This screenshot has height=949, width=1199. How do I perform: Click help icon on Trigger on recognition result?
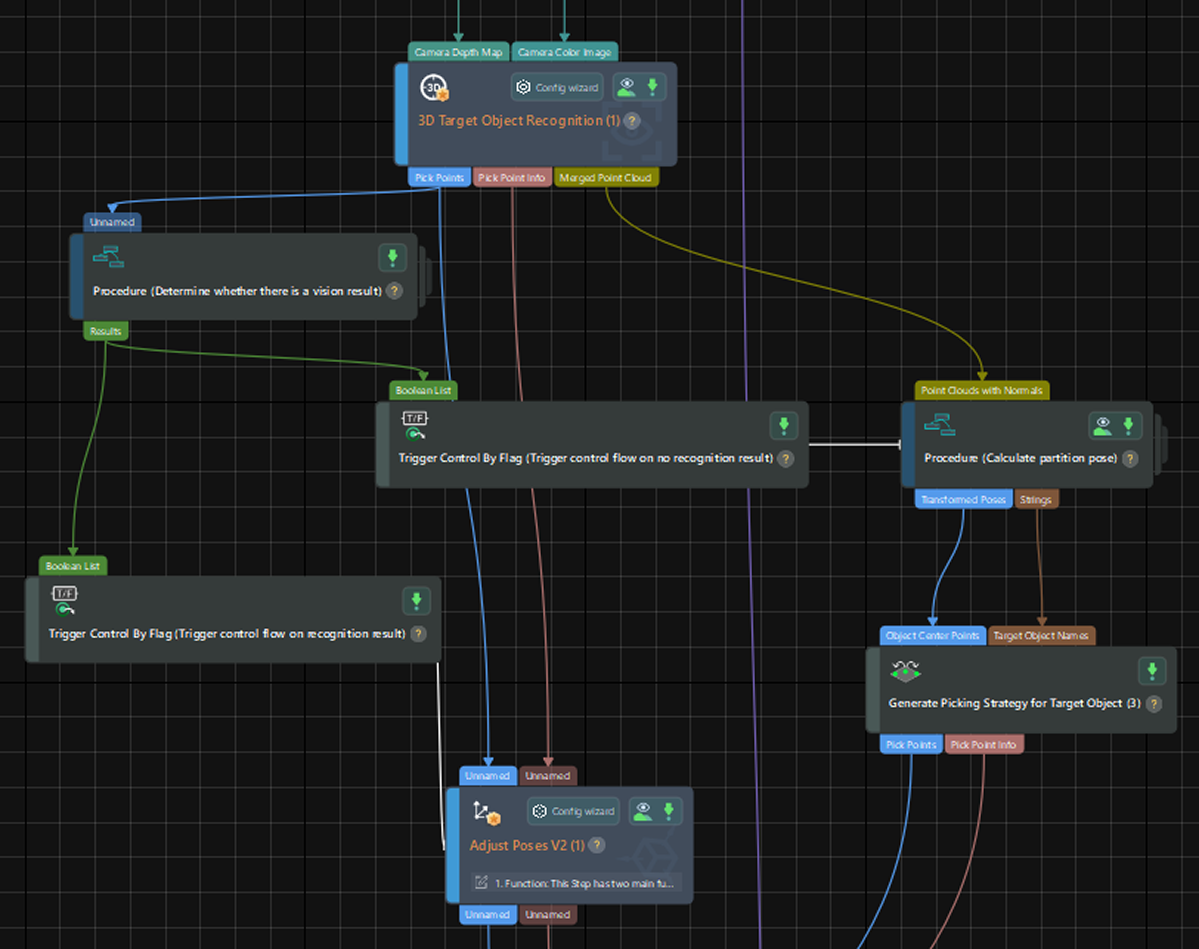coord(418,634)
